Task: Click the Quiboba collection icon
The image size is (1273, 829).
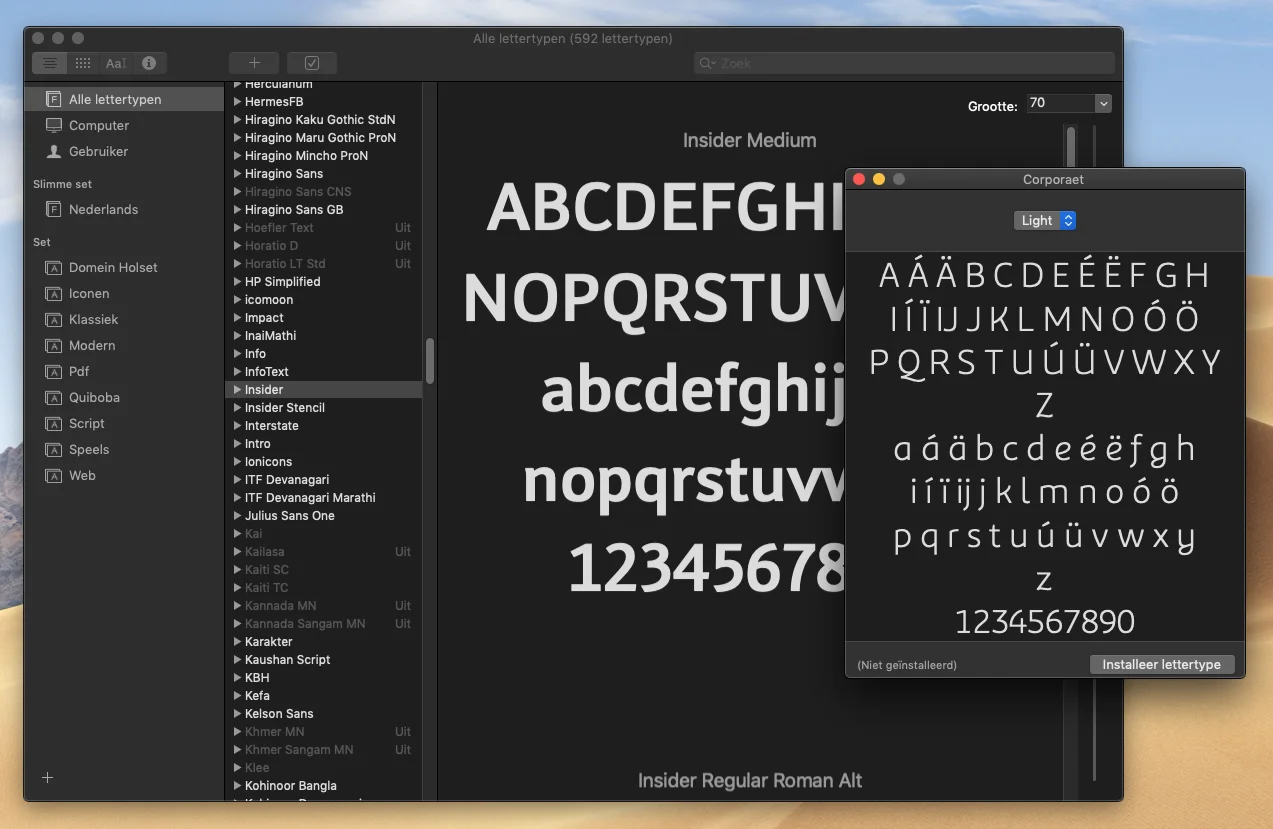Action: (x=53, y=397)
